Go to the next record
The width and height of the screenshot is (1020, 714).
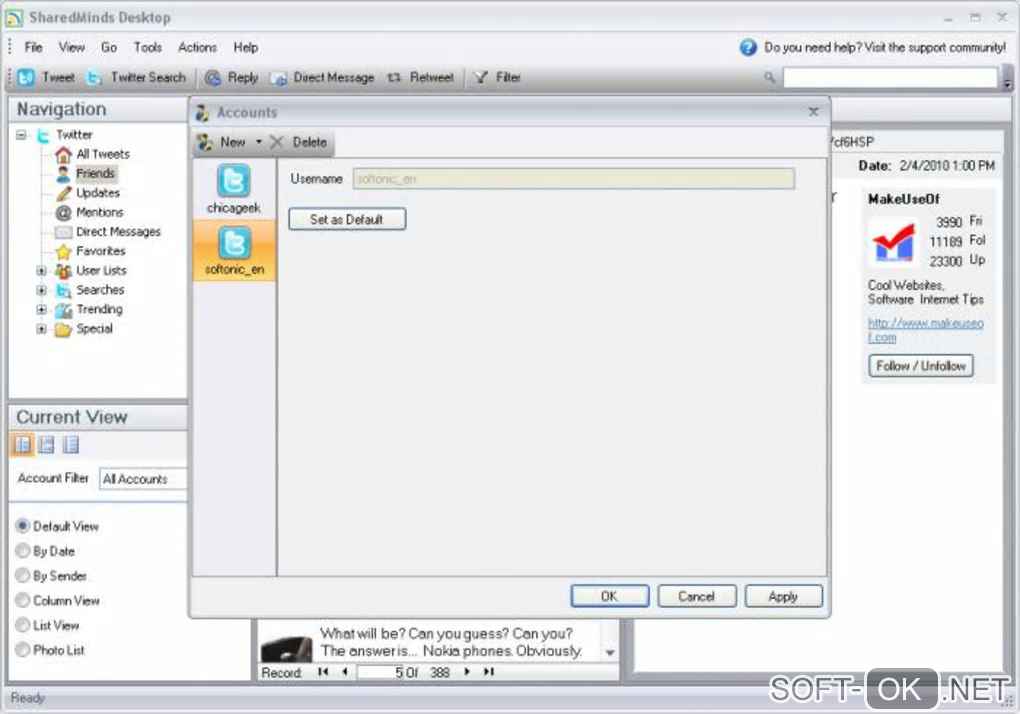pos(466,672)
